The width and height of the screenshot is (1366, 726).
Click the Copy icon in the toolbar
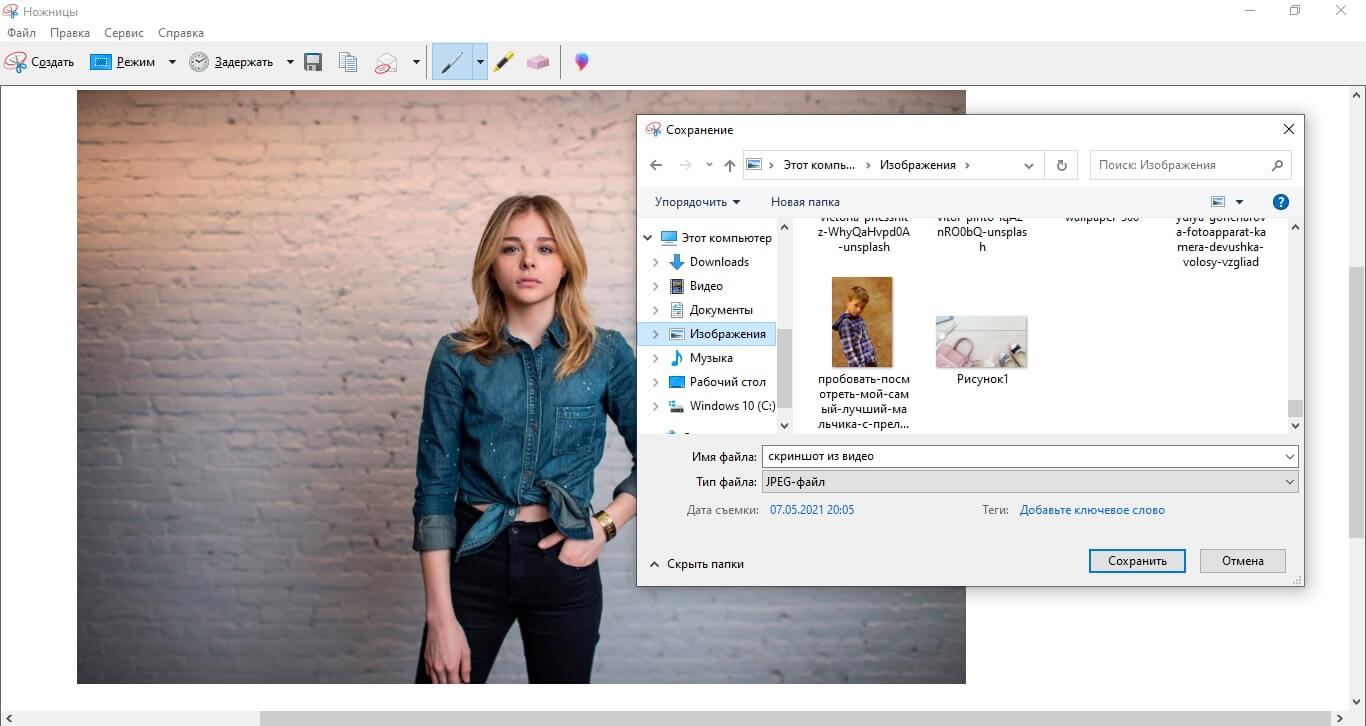point(348,62)
